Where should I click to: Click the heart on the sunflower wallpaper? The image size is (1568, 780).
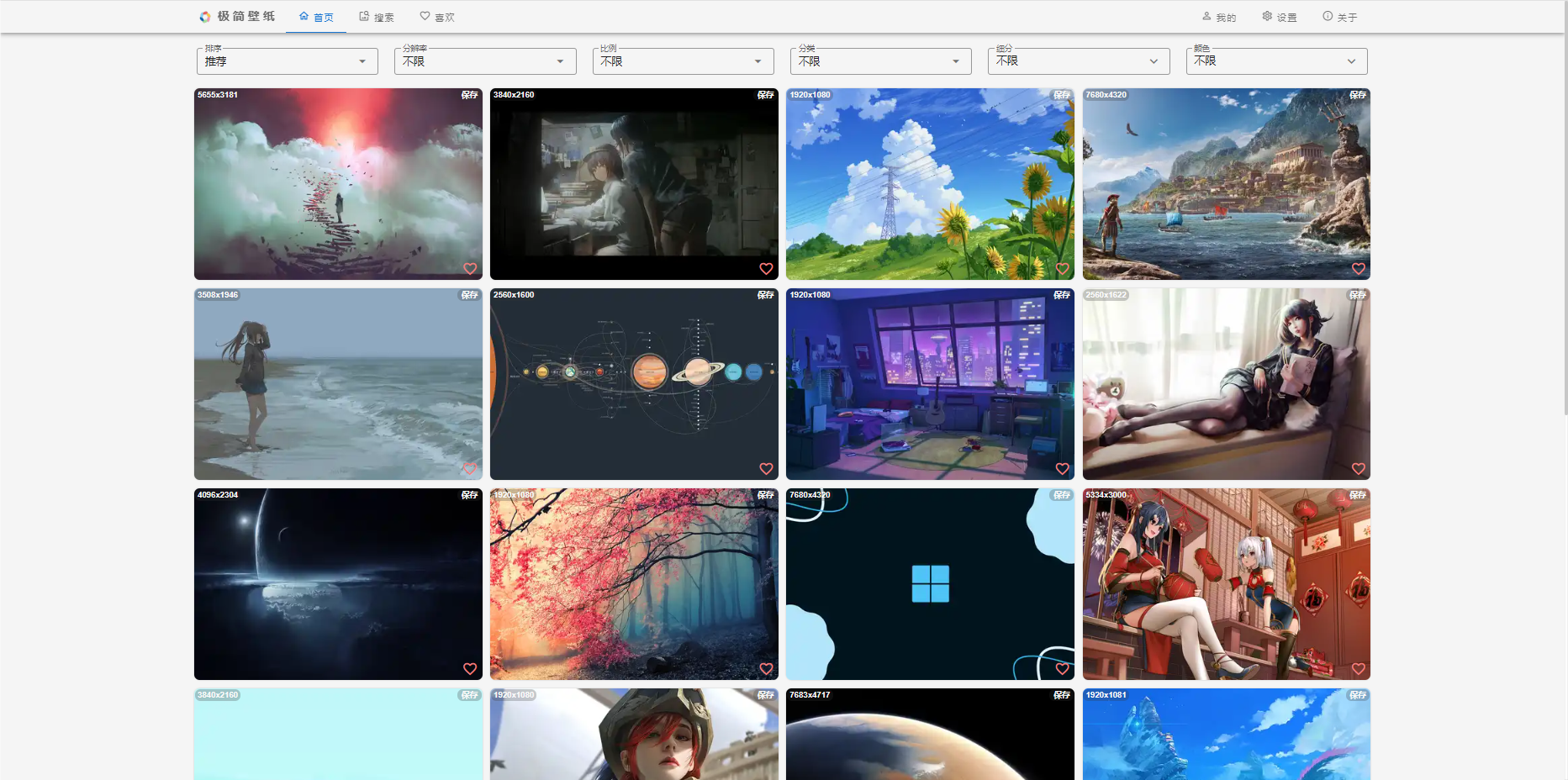1062,269
